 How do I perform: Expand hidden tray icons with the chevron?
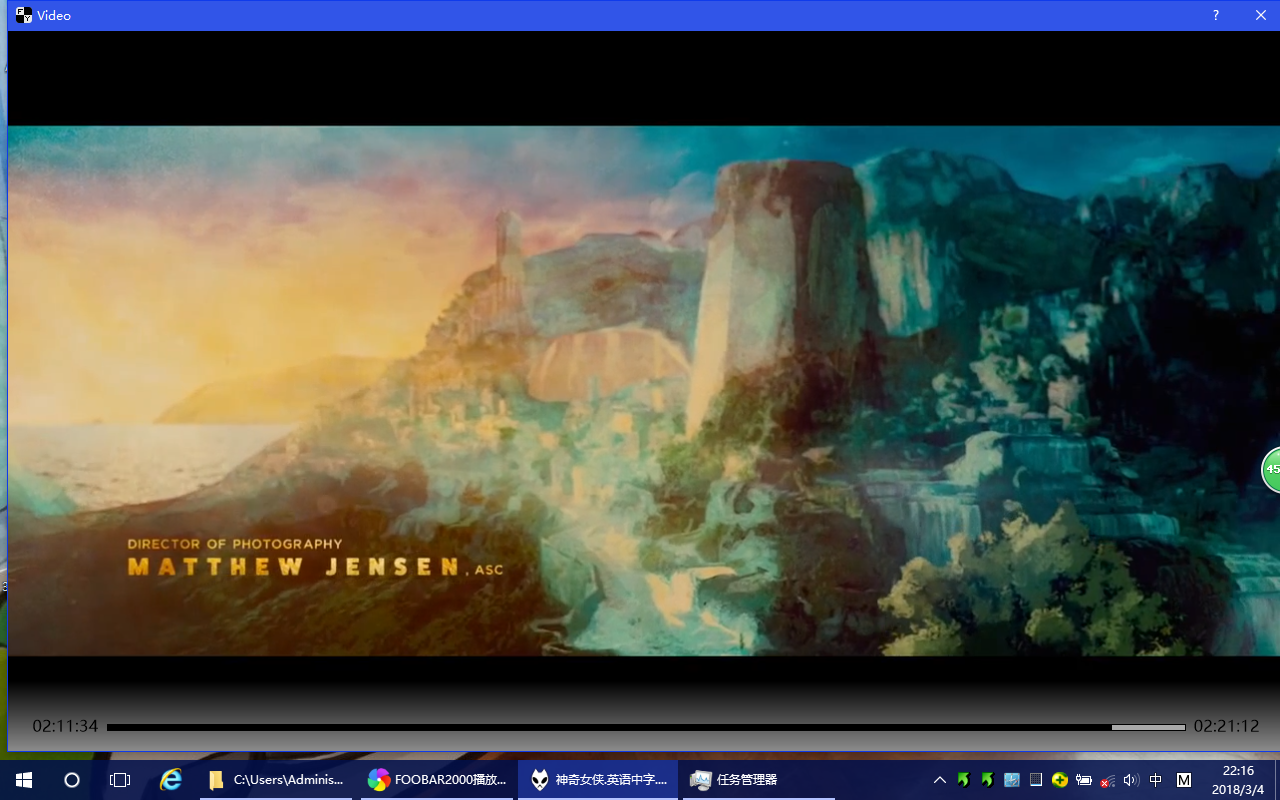(939, 779)
